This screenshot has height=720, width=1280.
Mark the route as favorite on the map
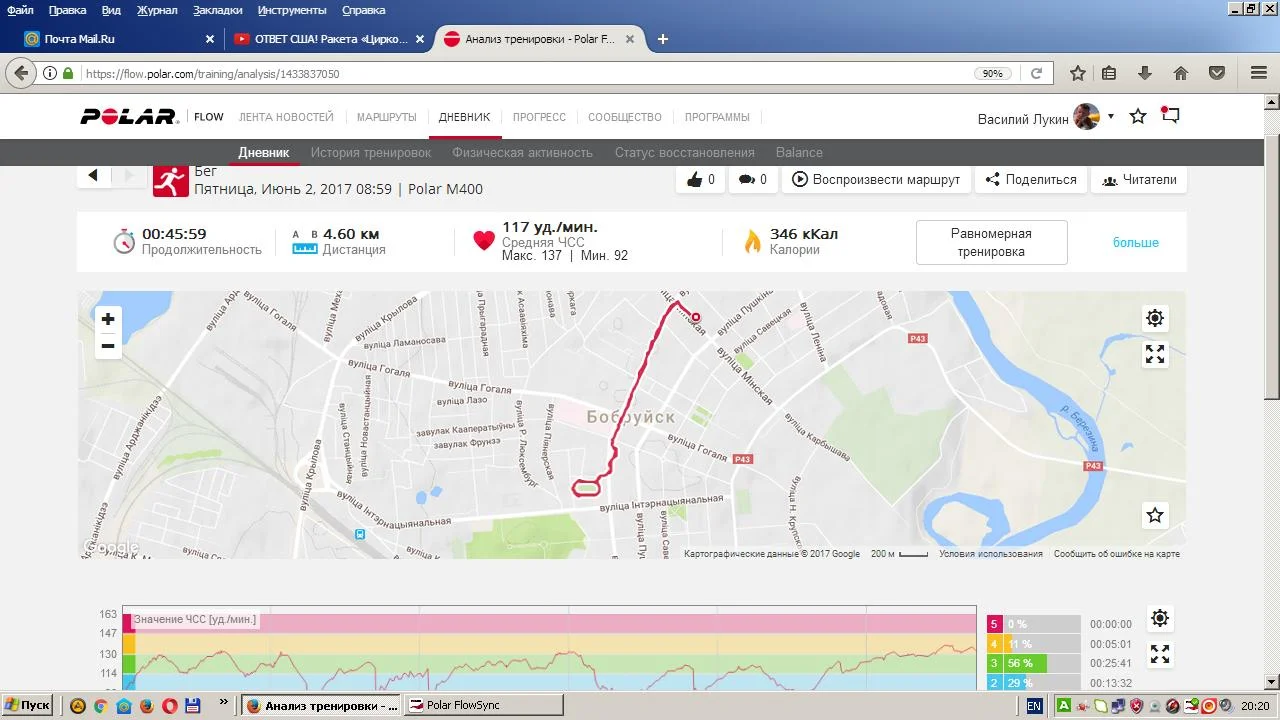1155,515
